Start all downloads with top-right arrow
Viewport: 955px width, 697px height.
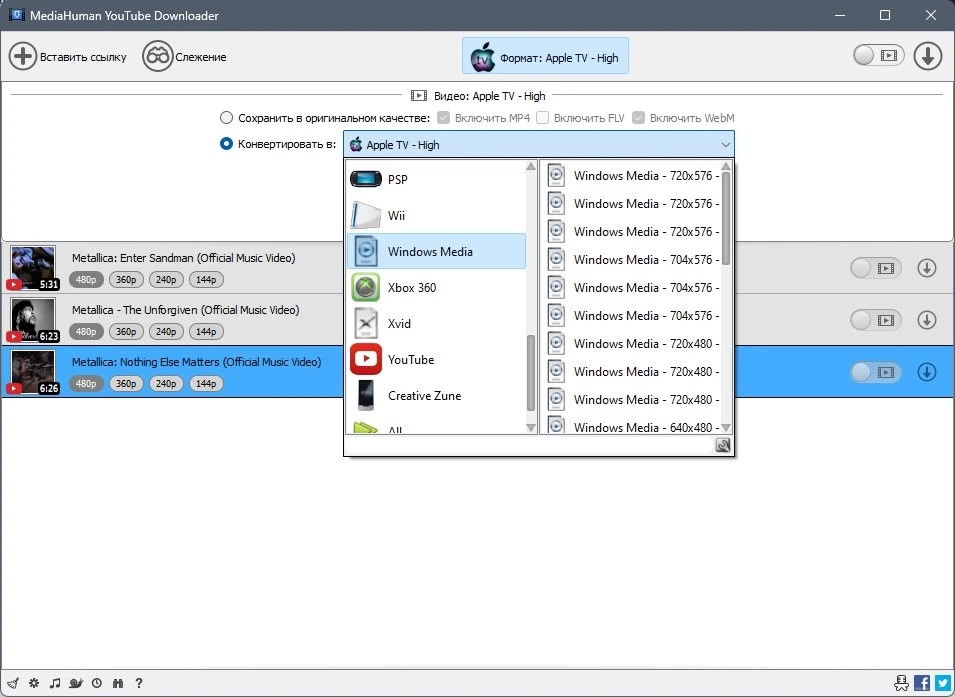click(928, 56)
